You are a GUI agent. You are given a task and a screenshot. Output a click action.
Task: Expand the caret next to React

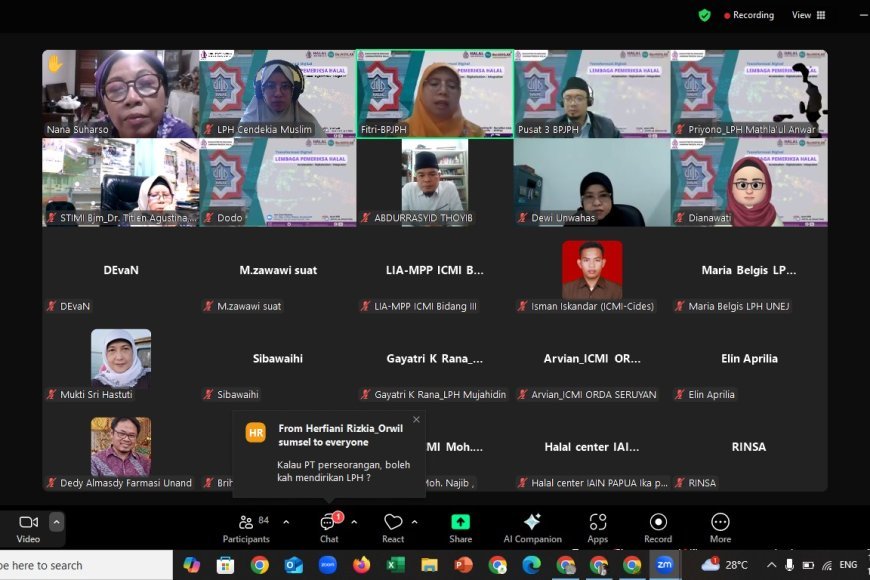pos(414,522)
